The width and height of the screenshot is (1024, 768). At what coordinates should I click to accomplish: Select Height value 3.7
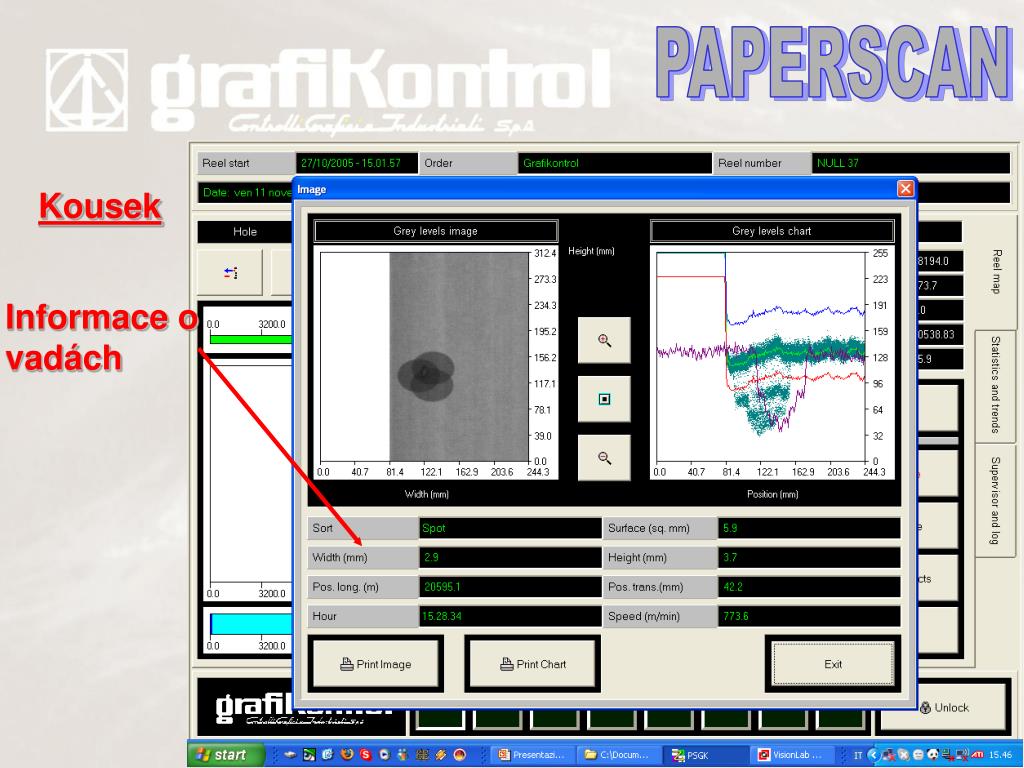808,558
